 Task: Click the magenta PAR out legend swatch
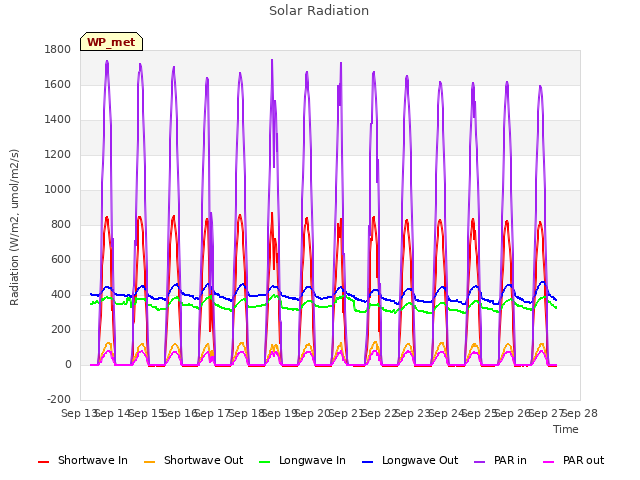549,462
